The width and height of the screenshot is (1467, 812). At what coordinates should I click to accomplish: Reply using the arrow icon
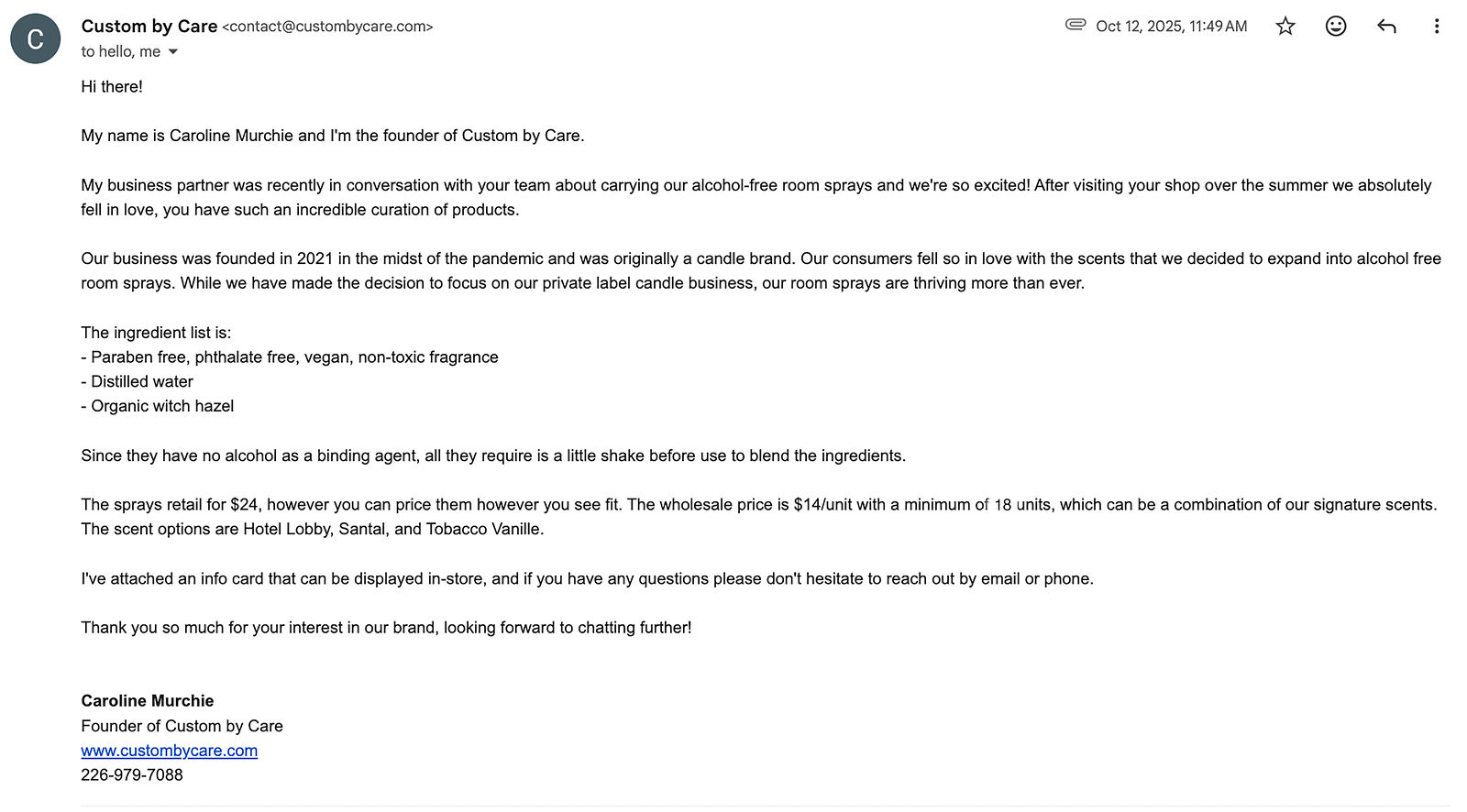click(x=1386, y=26)
